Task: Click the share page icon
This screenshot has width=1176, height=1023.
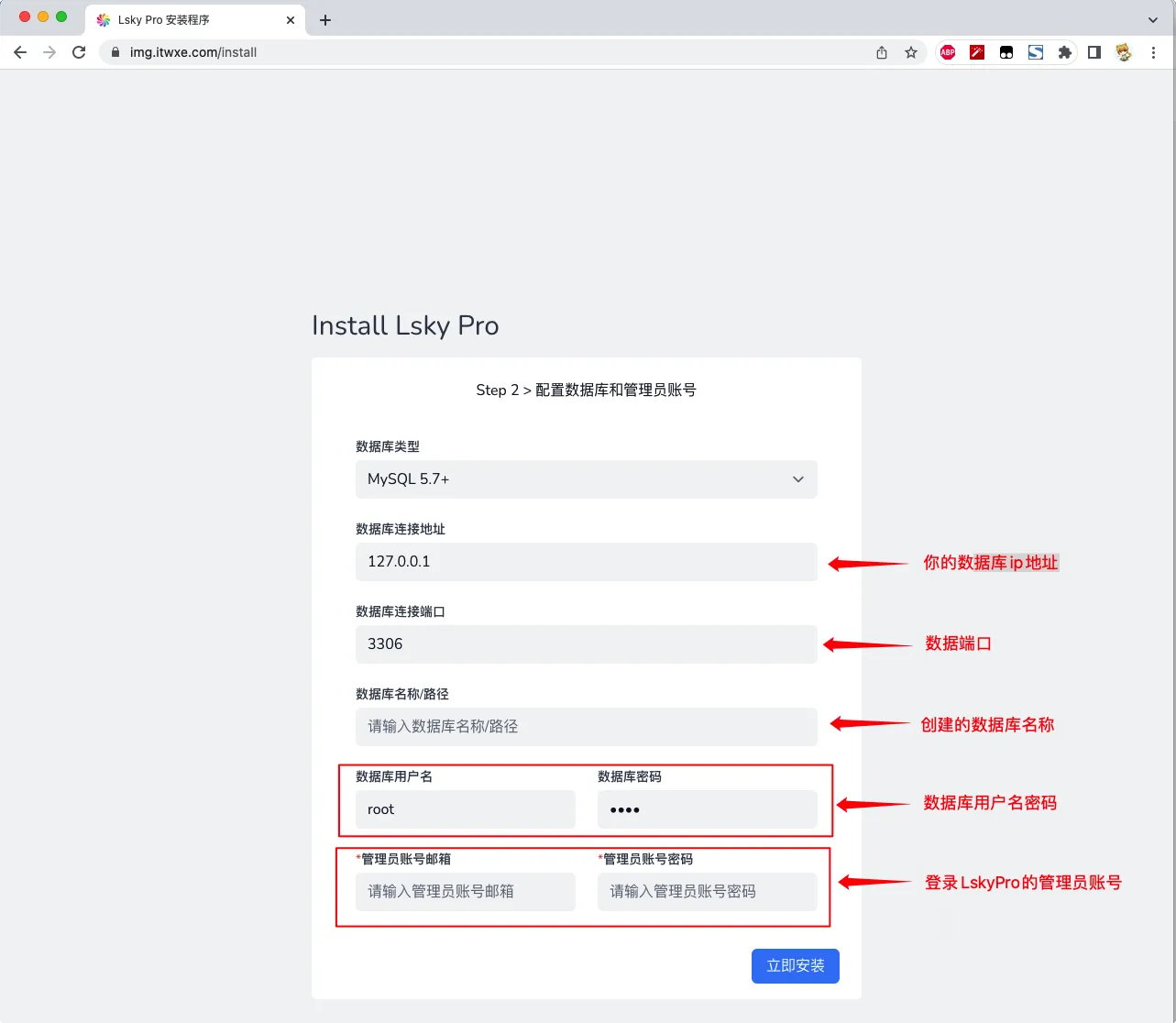Action: click(881, 52)
